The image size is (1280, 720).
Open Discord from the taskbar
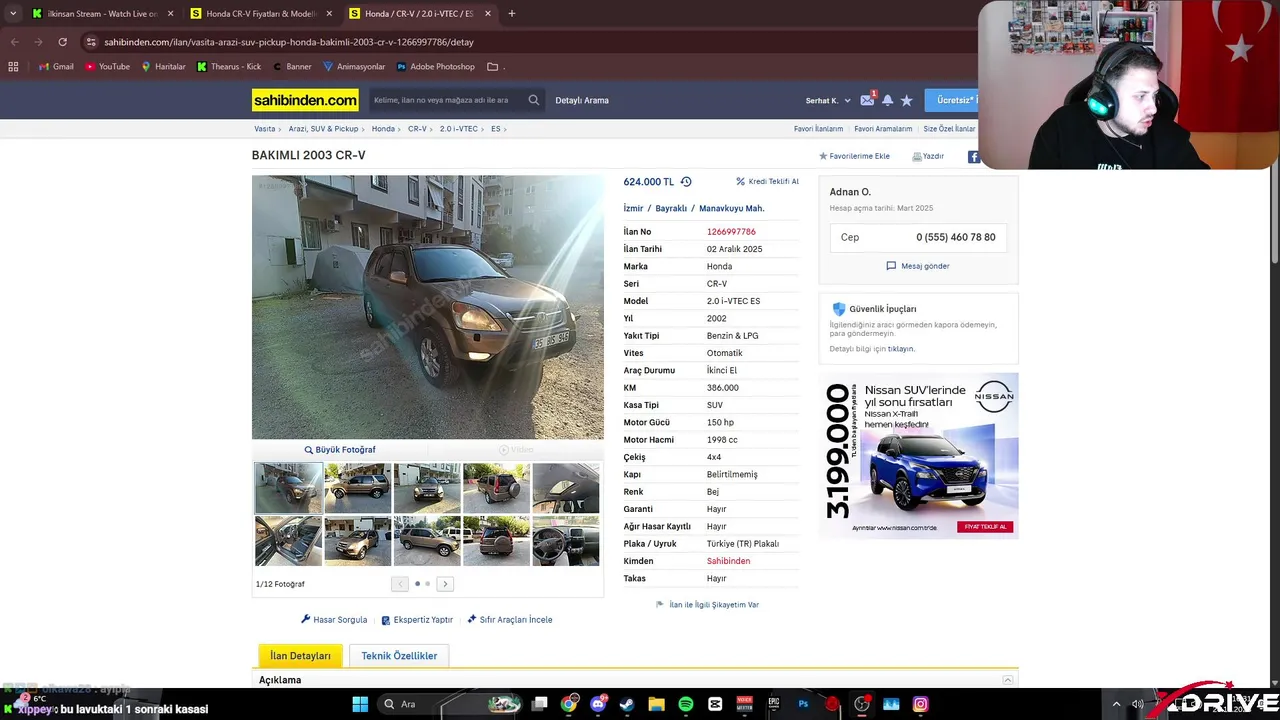coord(598,704)
